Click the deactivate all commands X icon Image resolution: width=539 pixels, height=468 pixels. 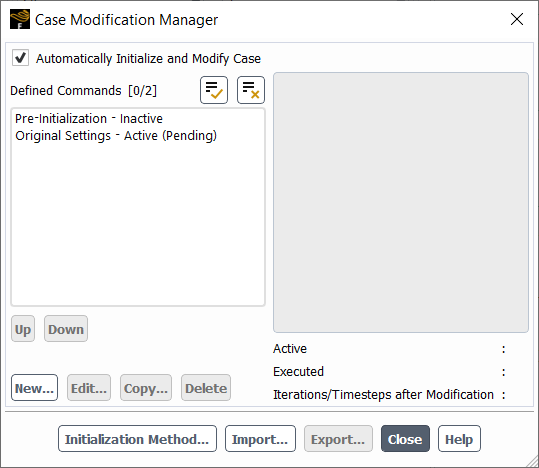pos(251,90)
